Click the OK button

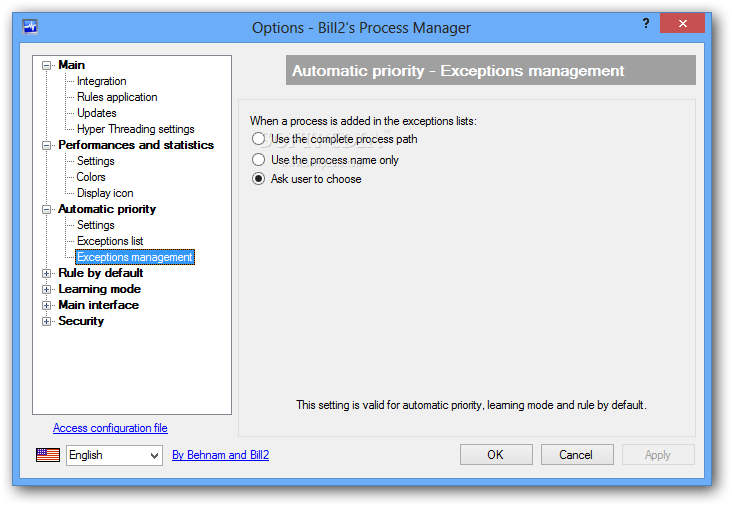tap(496, 455)
